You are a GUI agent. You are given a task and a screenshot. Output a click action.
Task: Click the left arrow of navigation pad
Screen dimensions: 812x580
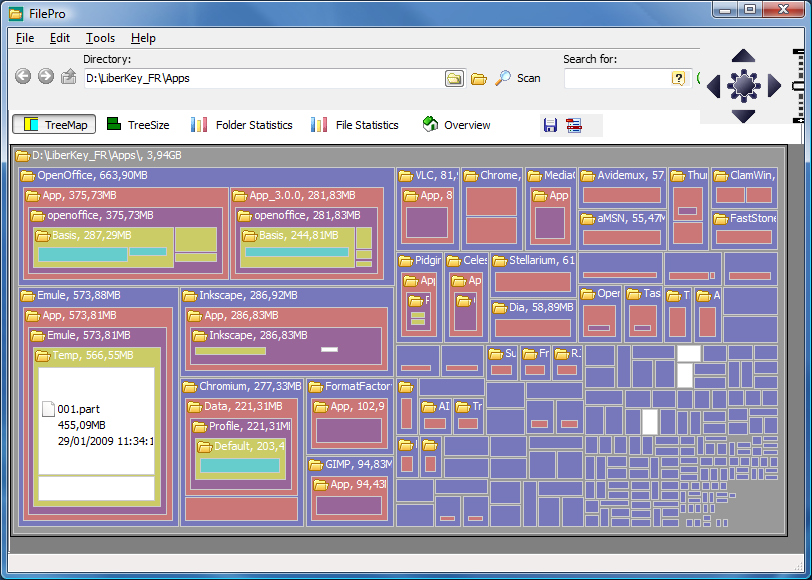pos(714,86)
